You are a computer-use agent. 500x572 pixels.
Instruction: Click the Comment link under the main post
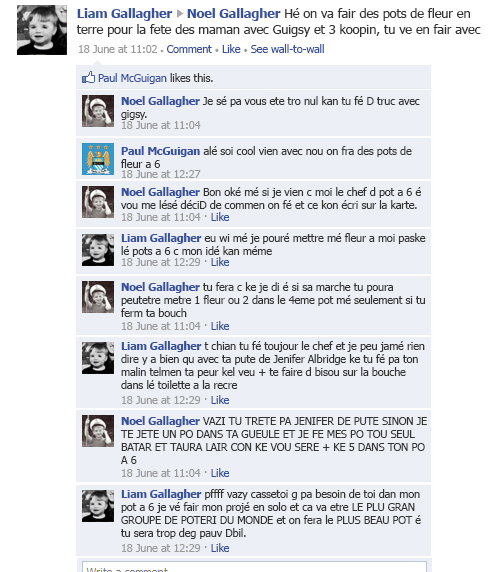[x=189, y=49]
